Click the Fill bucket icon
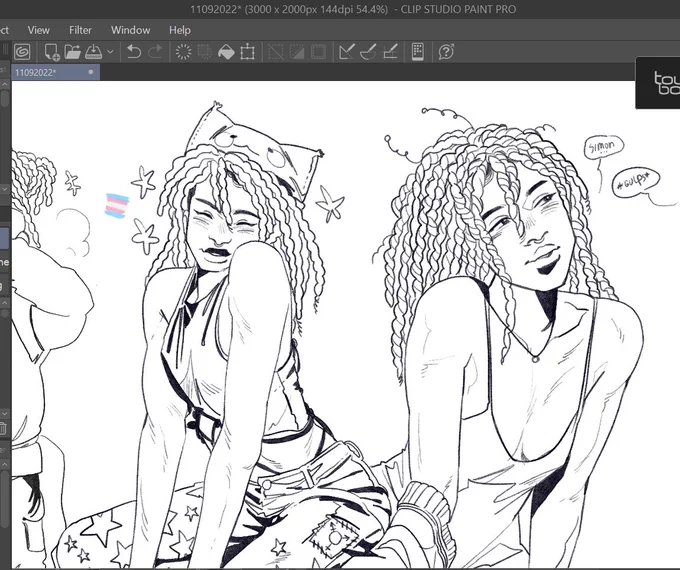 [x=226, y=52]
